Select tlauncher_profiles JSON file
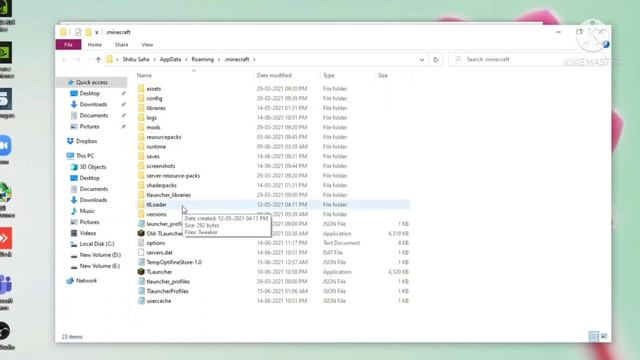The width and height of the screenshot is (640, 360). click(168, 282)
